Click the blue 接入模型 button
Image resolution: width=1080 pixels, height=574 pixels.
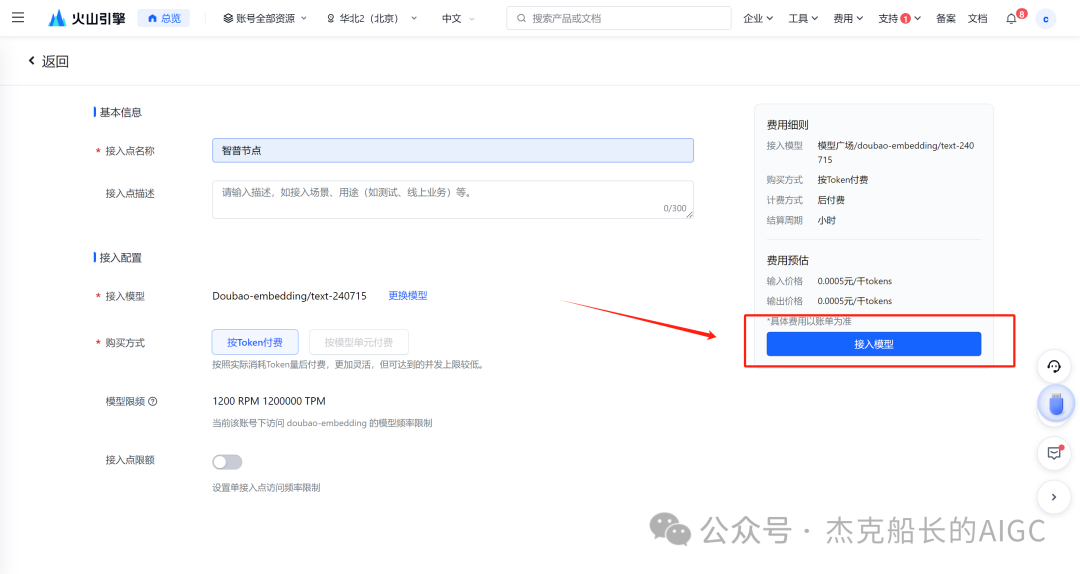tap(873, 344)
